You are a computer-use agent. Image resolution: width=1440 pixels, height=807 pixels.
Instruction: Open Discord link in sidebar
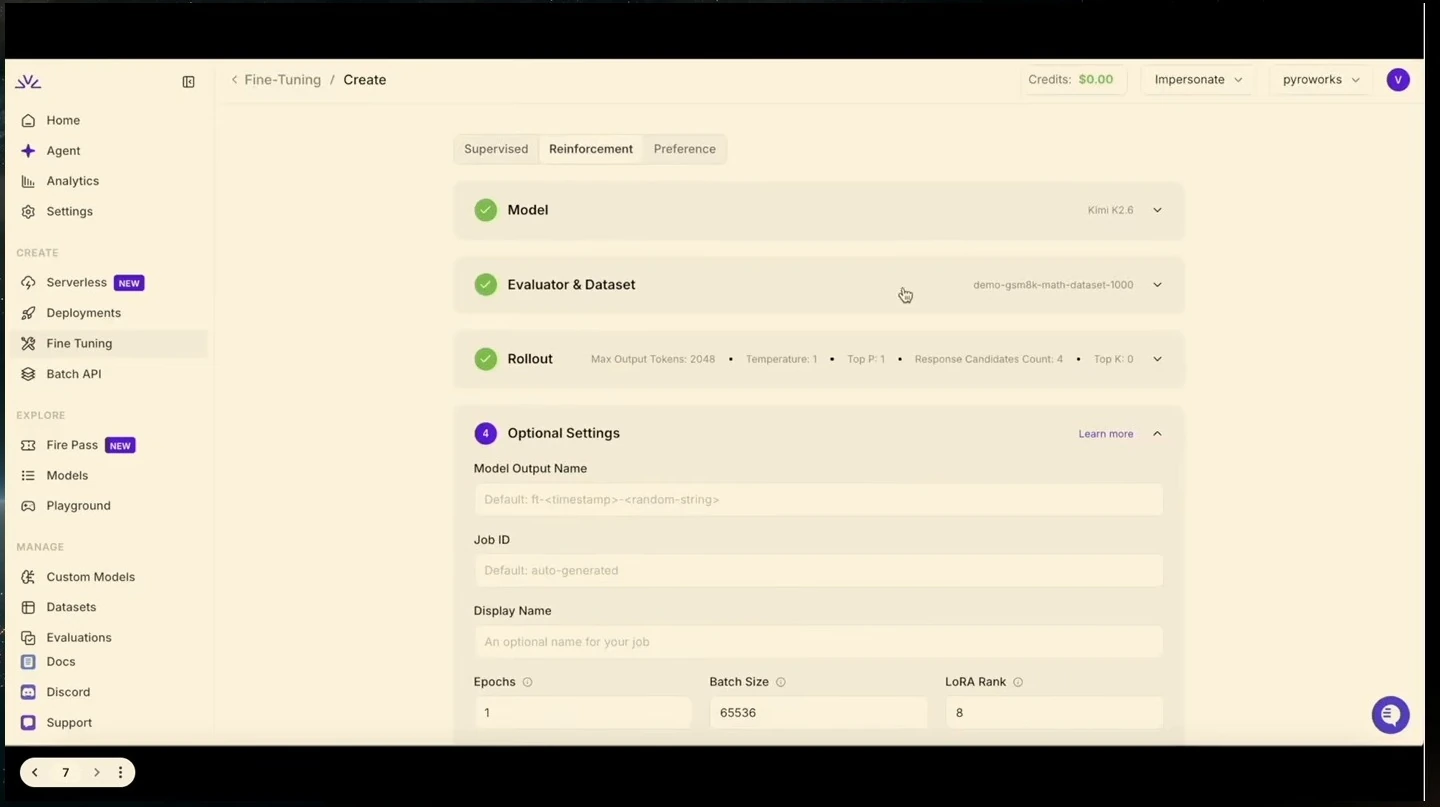[x=68, y=692]
